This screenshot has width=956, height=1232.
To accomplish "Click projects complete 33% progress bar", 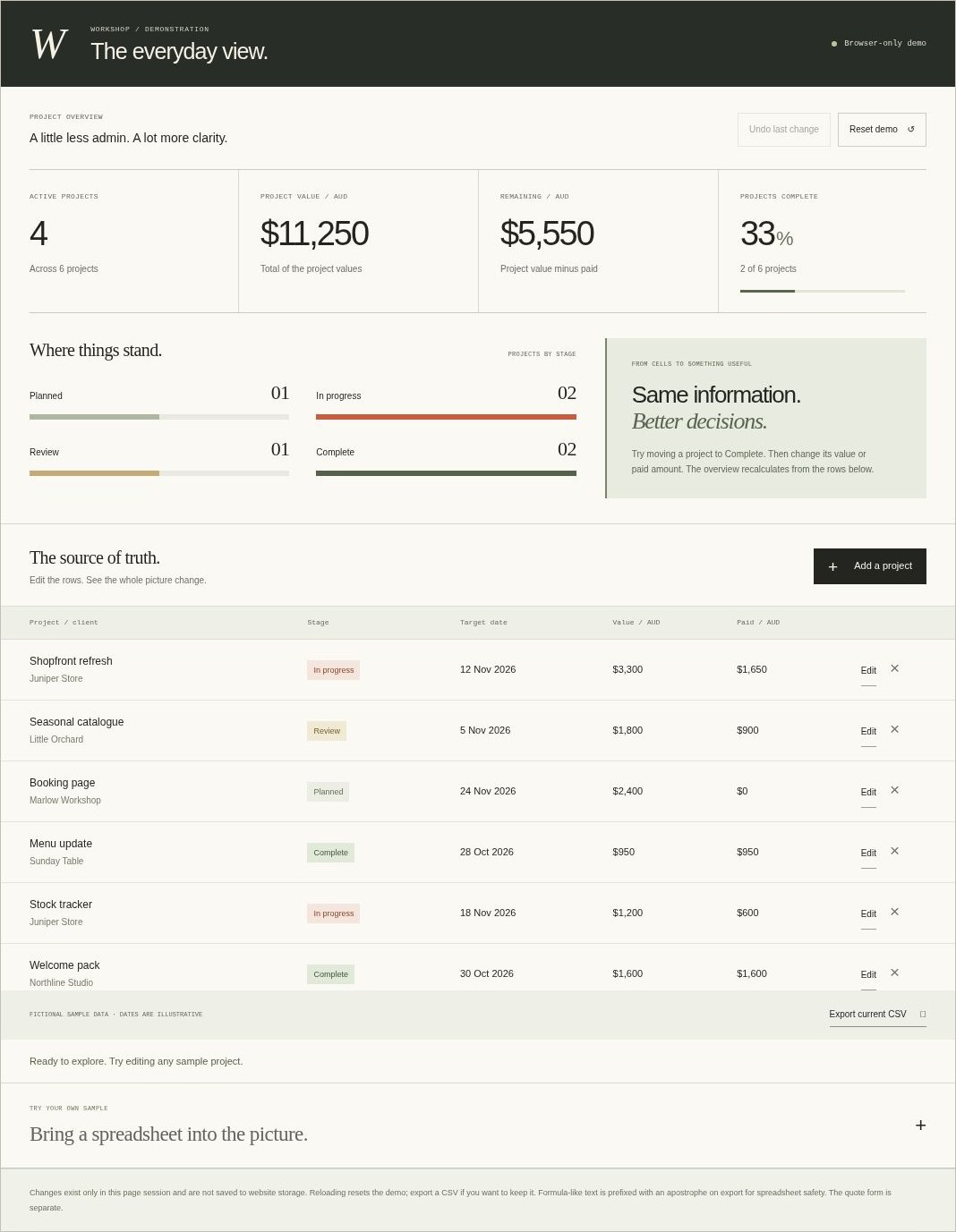I will 823,291.
